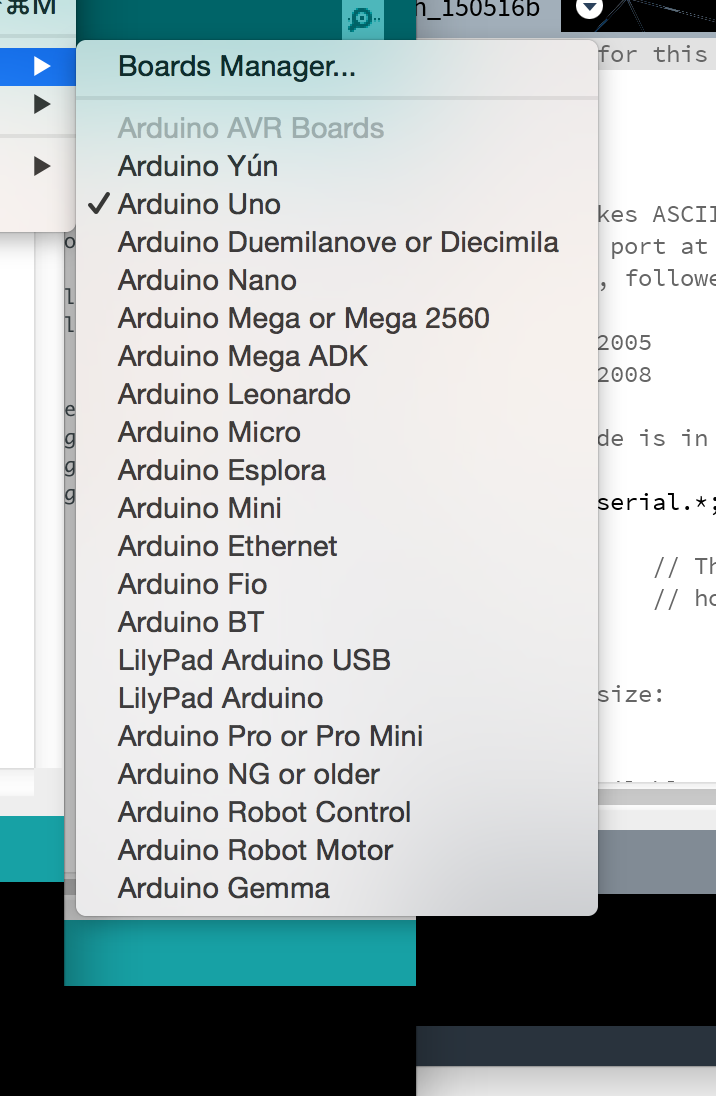Image resolution: width=716 pixels, height=1096 pixels.
Task: Choose Arduino BT board
Action: point(336,622)
